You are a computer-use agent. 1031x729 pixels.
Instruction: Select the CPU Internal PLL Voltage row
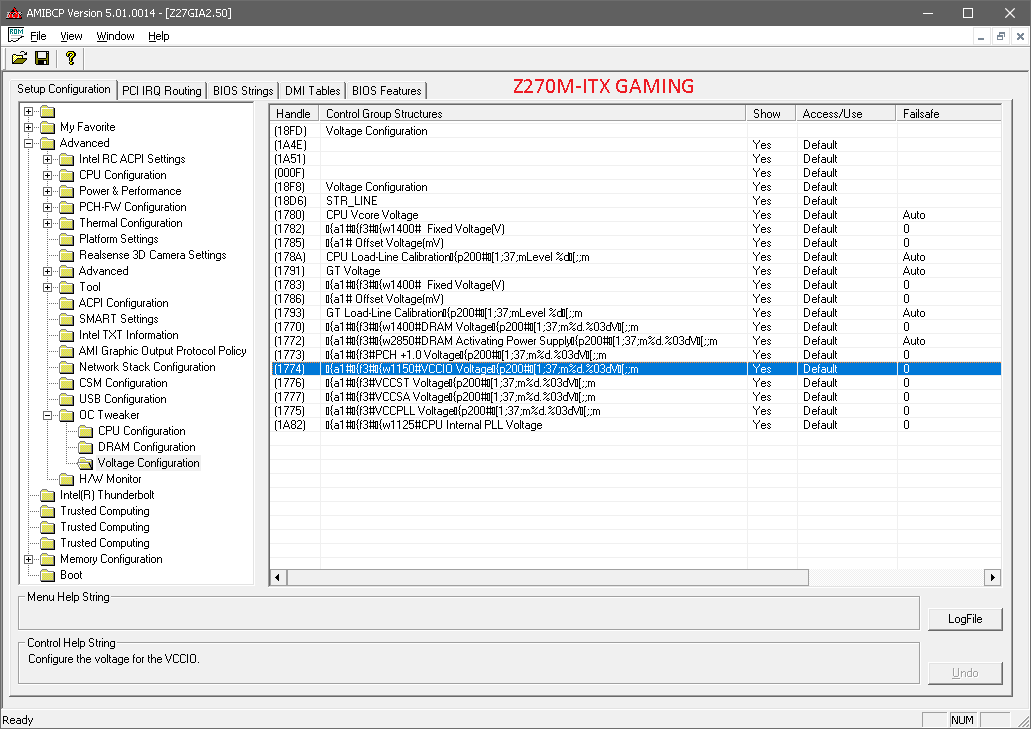(636, 425)
